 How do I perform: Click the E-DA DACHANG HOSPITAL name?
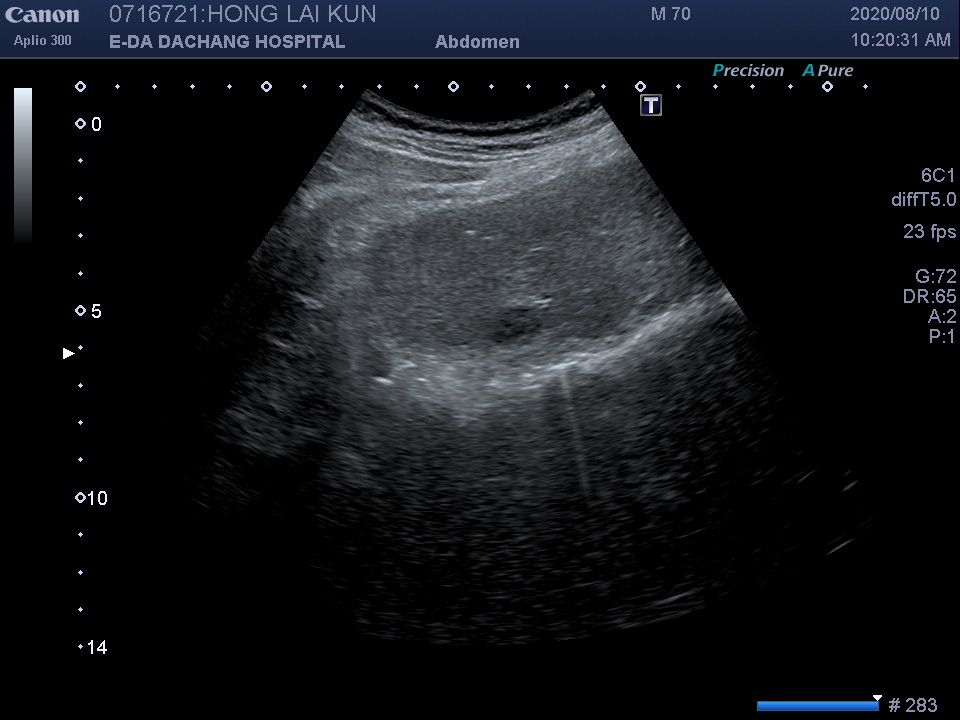pos(227,42)
